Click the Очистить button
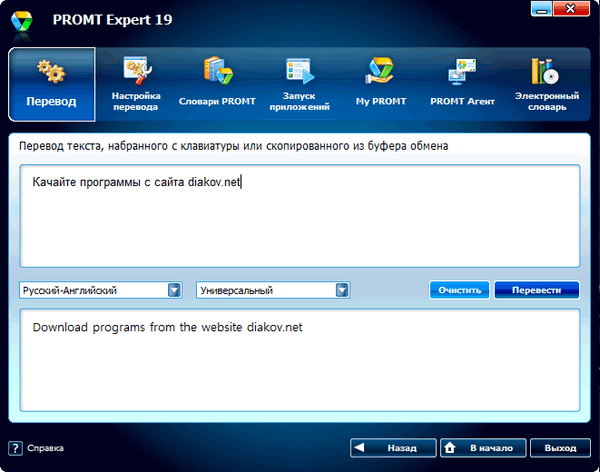600x472 pixels. click(x=459, y=290)
